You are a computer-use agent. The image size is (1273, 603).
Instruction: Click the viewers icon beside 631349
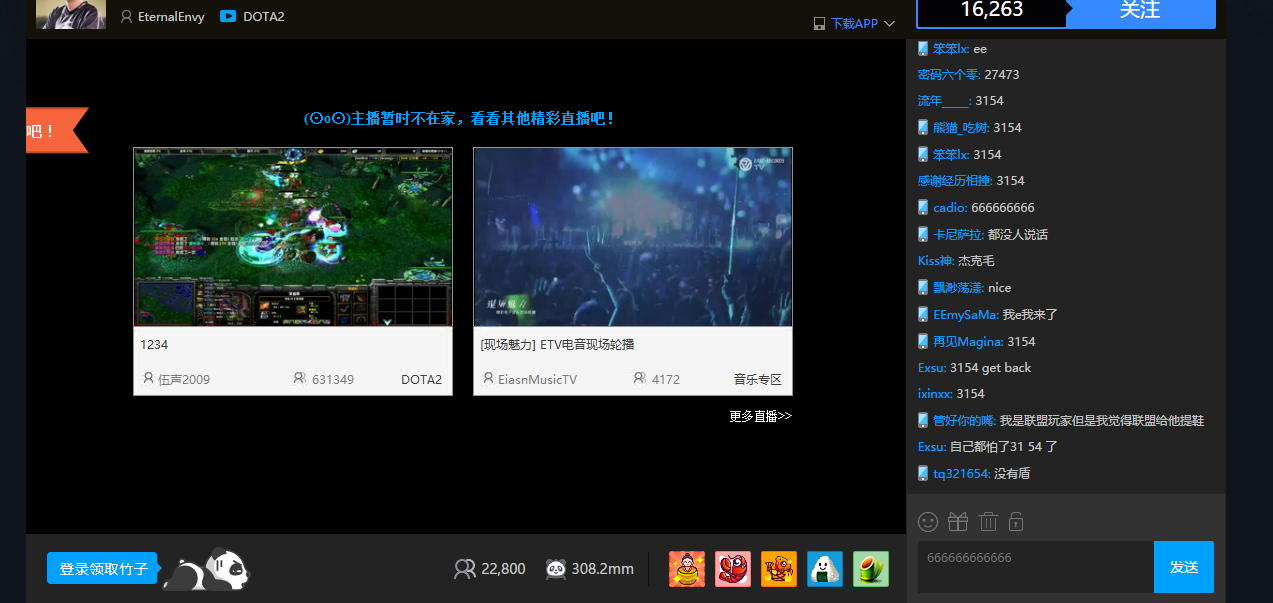(x=300, y=379)
